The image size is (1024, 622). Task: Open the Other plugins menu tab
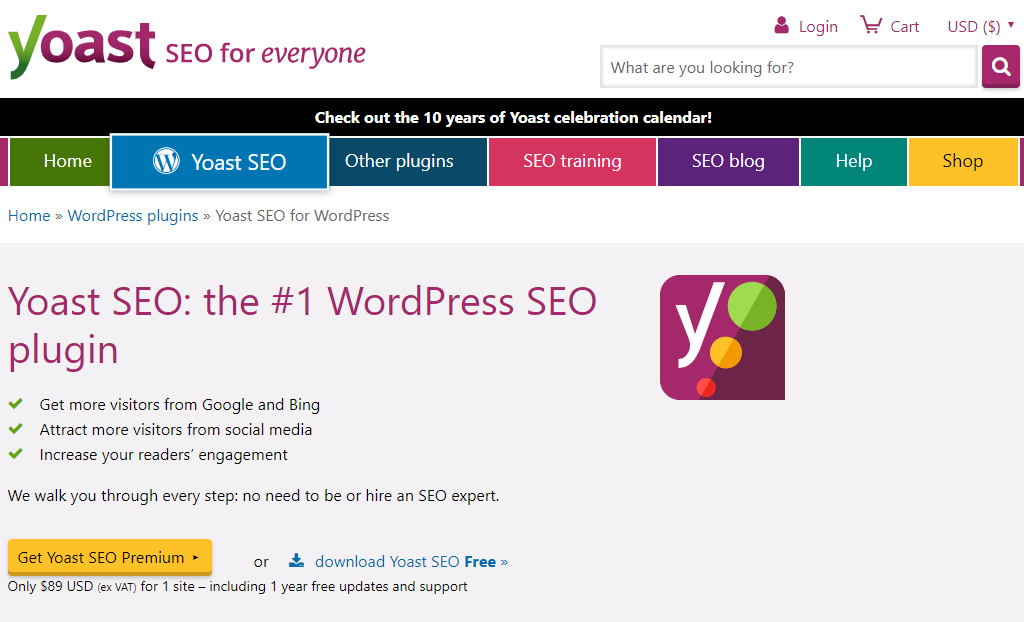click(x=399, y=161)
